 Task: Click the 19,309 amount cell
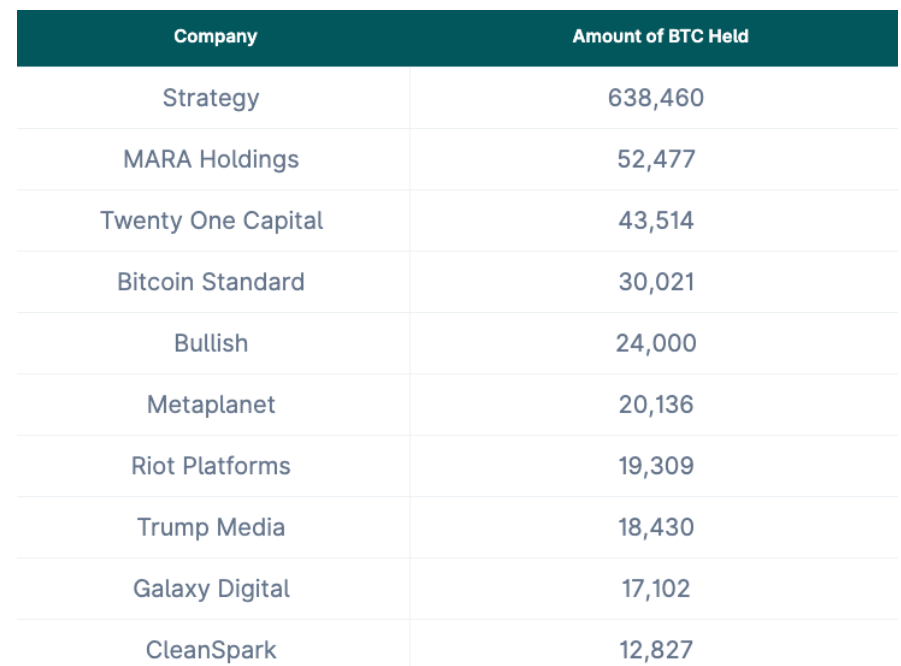[656, 466]
